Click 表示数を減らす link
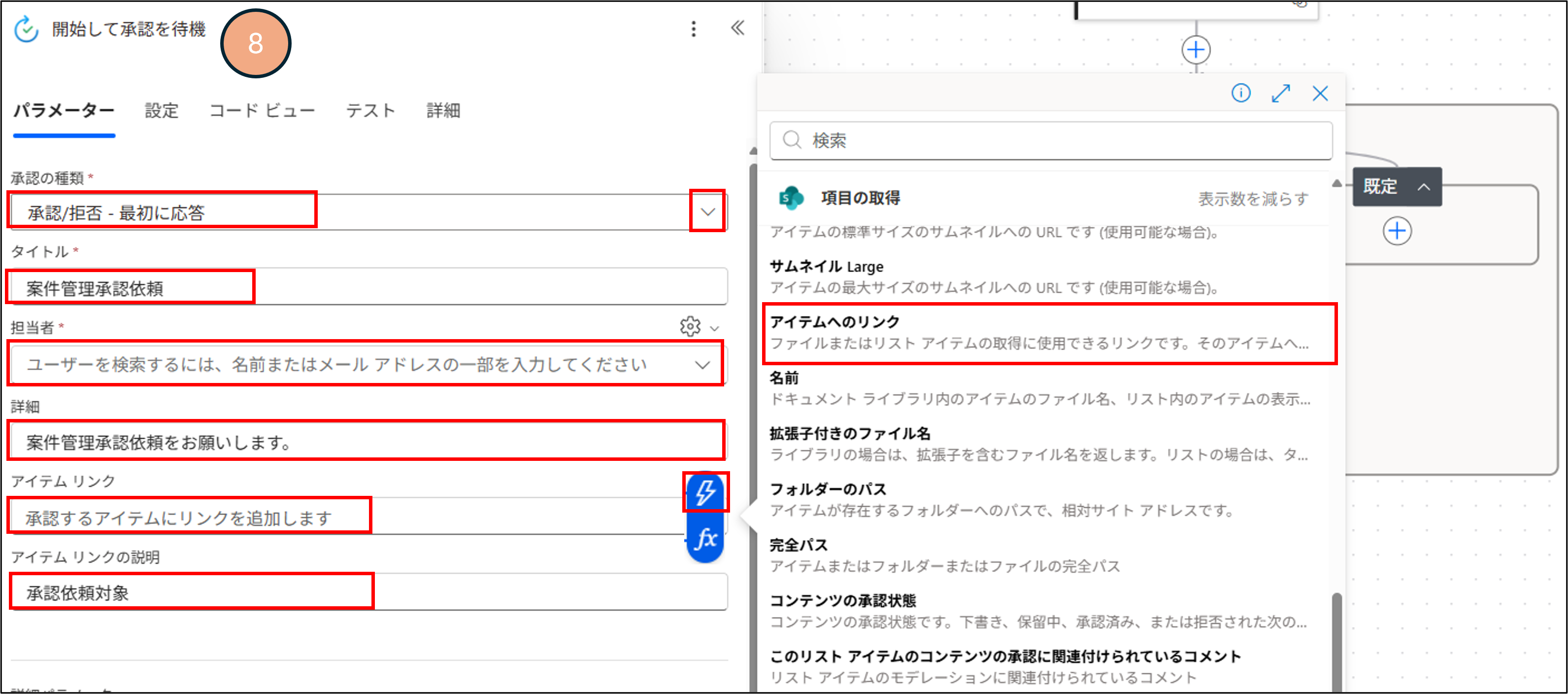 tap(1253, 199)
